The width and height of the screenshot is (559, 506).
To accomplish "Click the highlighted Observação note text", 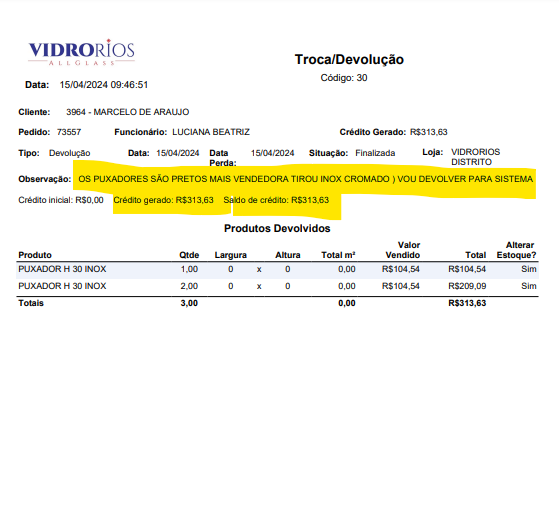I will point(306,179).
